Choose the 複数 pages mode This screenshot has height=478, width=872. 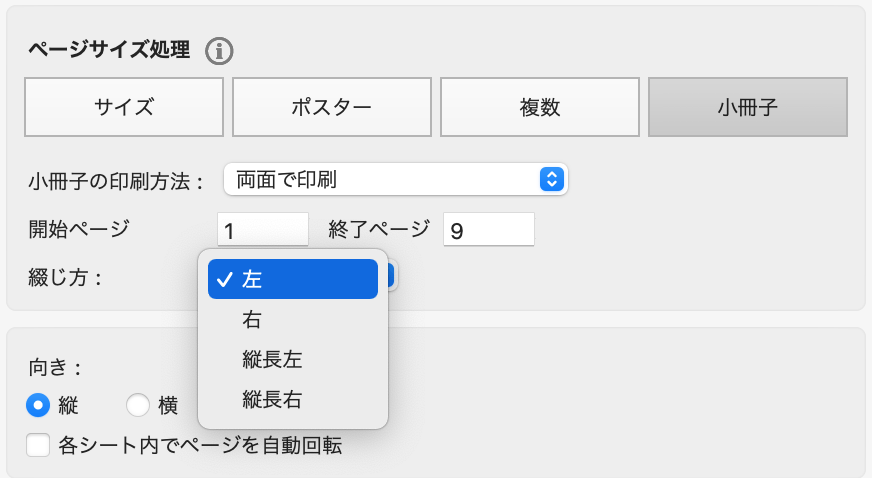coord(540,107)
